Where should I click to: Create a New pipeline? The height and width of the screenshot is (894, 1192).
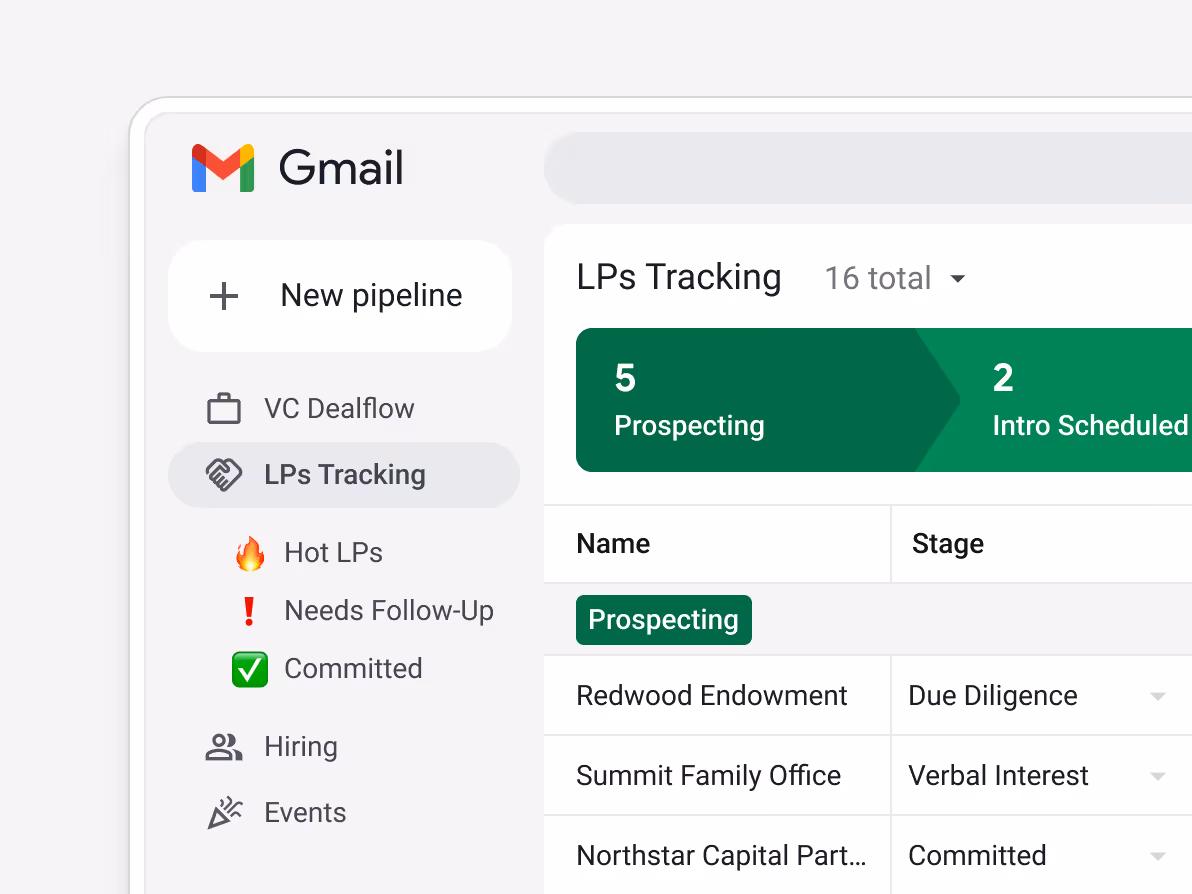[340, 296]
